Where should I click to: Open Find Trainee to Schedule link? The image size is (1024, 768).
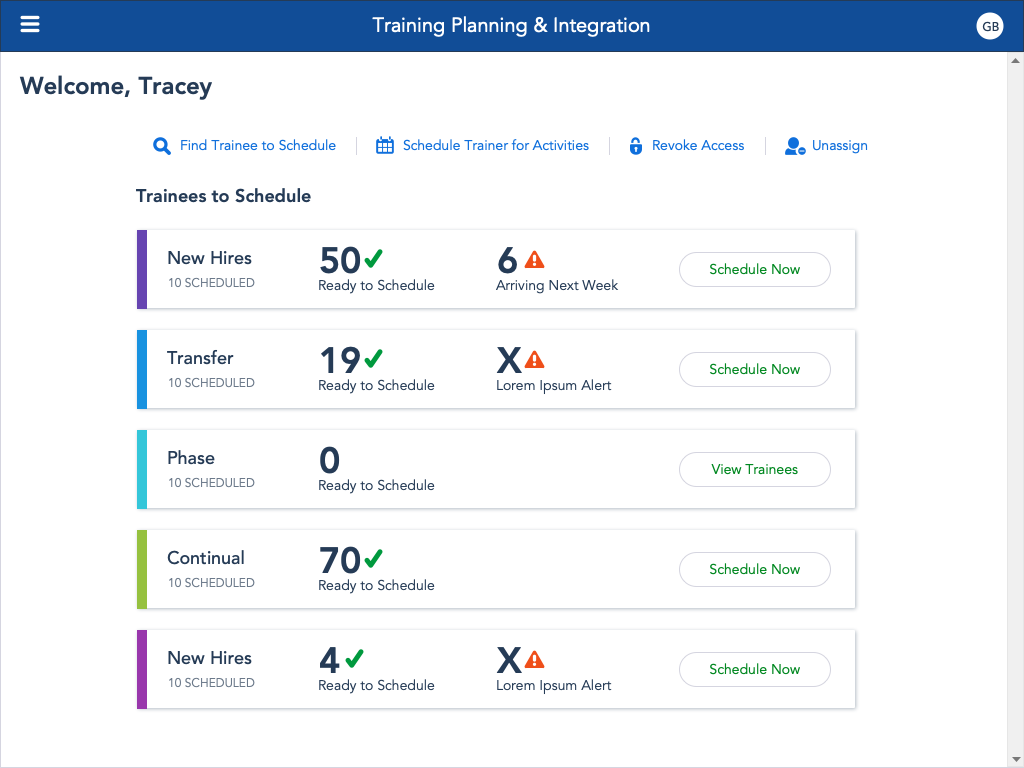coord(257,146)
